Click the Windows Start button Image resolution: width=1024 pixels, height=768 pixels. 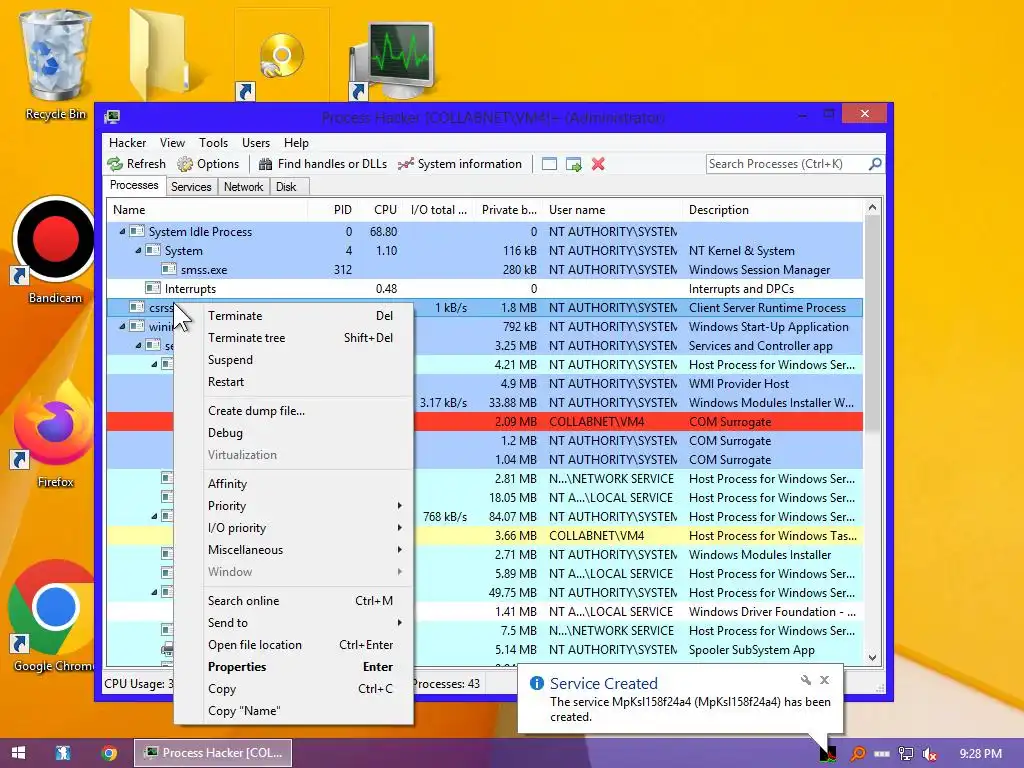[x=18, y=753]
